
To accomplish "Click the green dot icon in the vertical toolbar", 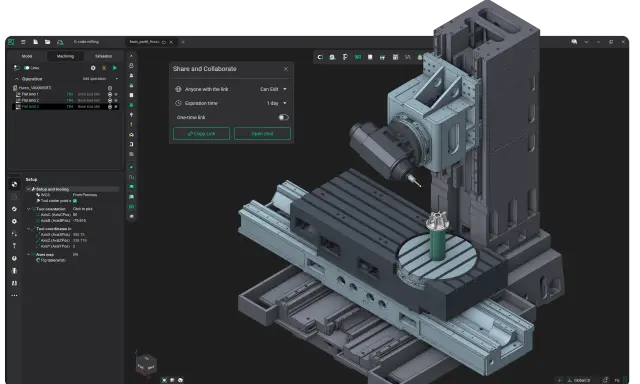I will (x=131, y=167).
